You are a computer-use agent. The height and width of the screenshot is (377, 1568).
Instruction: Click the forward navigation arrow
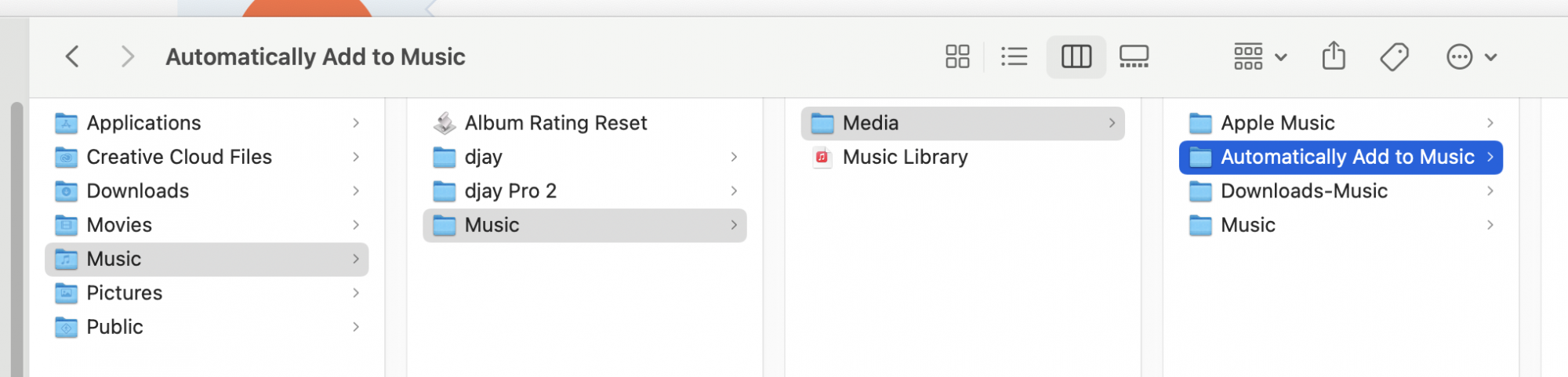[128, 56]
